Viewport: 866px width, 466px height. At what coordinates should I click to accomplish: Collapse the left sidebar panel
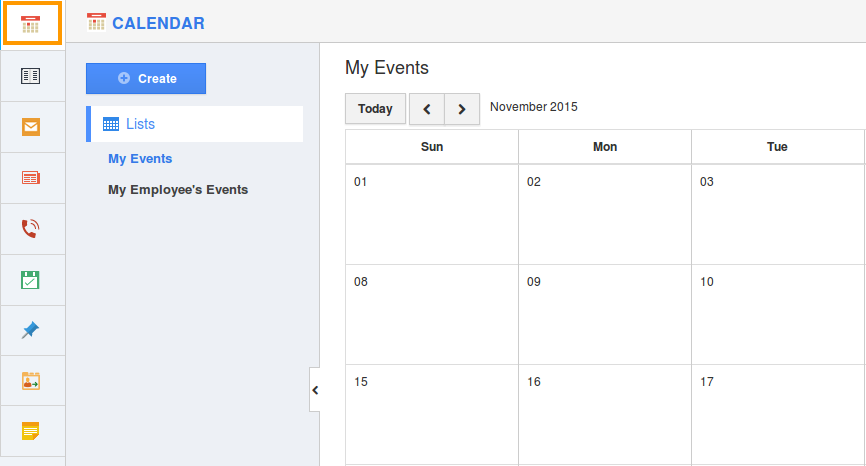(x=315, y=390)
